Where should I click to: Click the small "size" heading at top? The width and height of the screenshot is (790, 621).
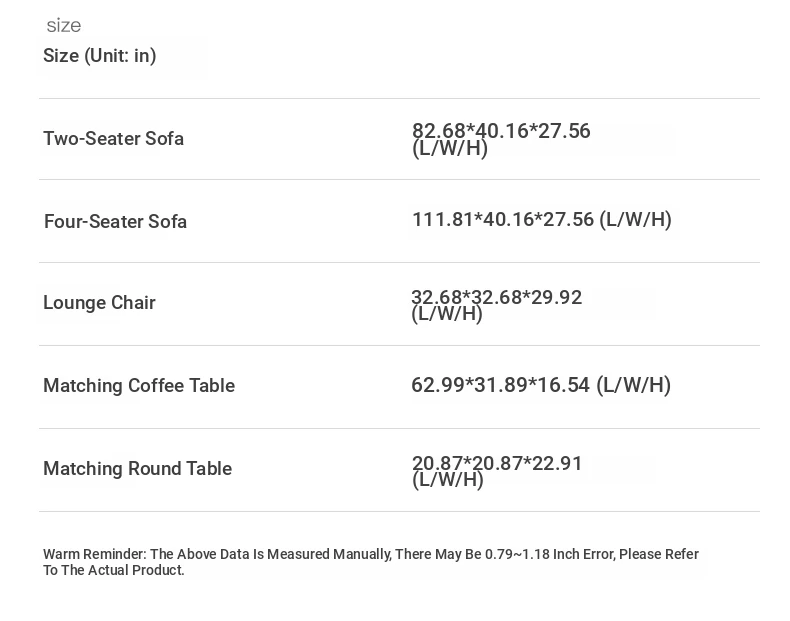[64, 26]
